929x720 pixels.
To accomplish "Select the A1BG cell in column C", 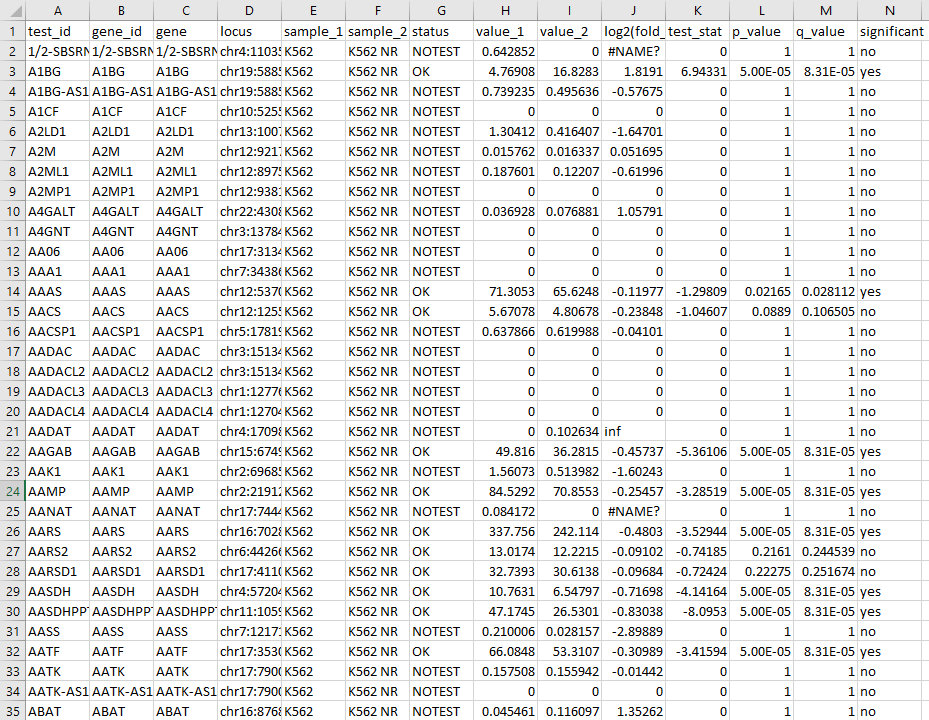I will click(184, 71).
